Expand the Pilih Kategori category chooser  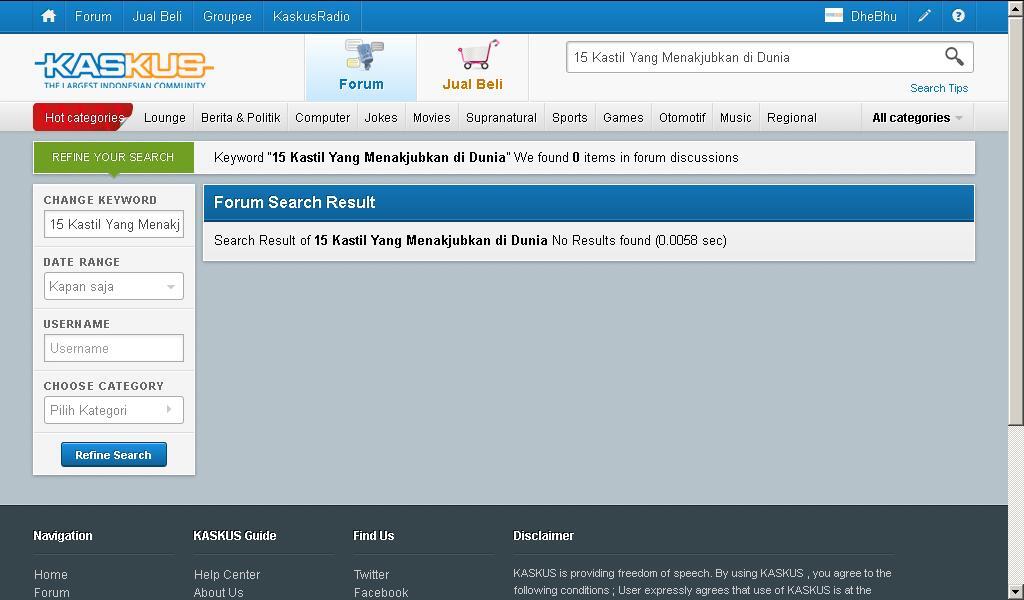(114, 410)
